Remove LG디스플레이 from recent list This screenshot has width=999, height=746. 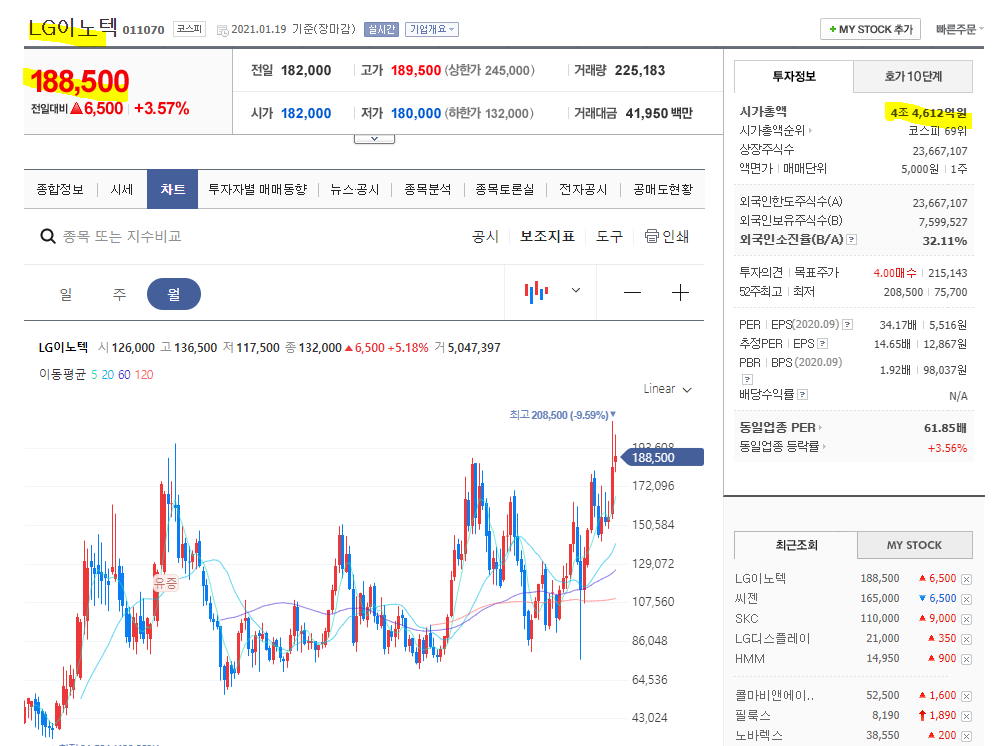(967, 639)
